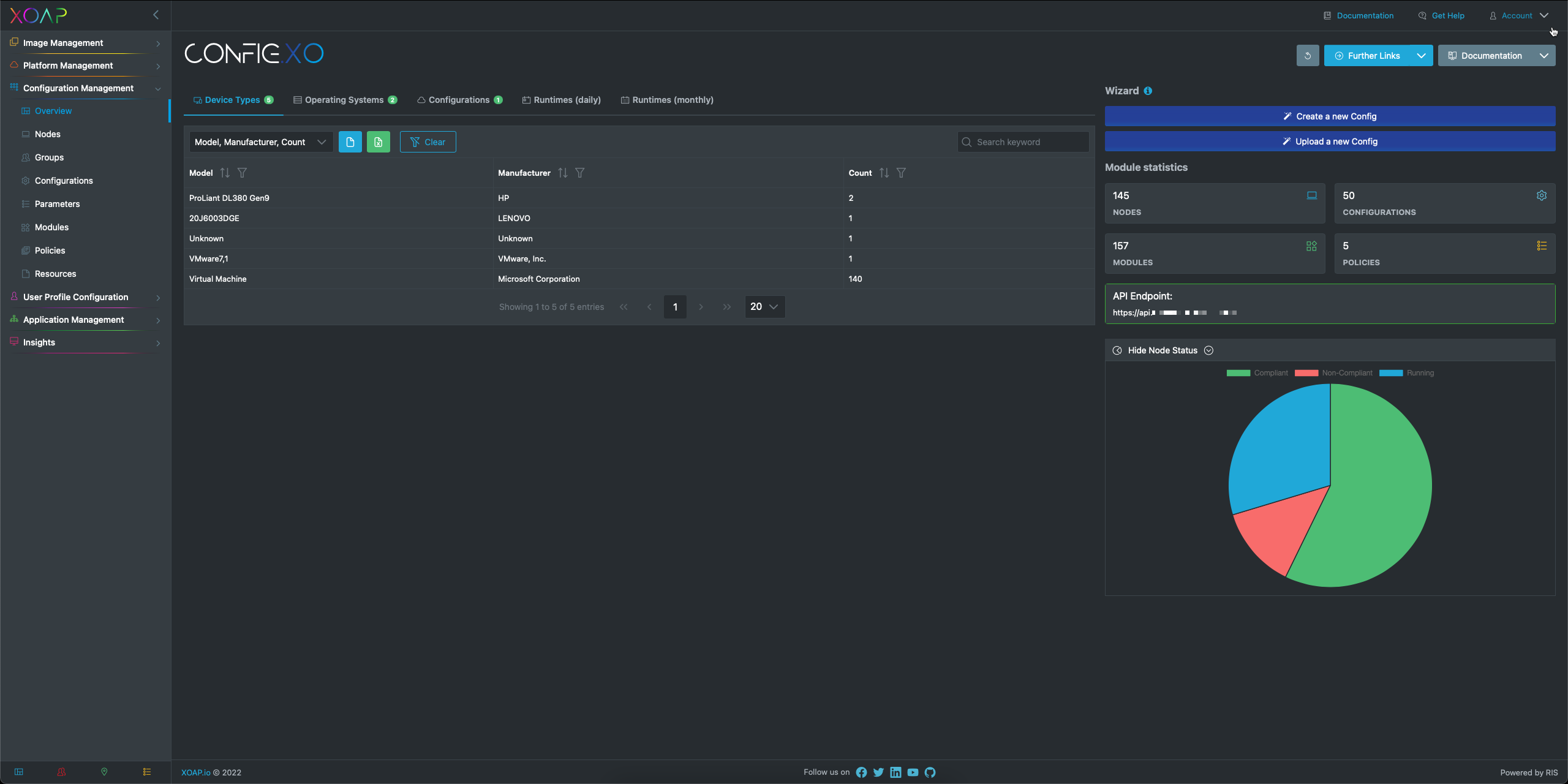This screenshot has height=784, width=1568.
Task: Open the Account dropdown
Action: [x=1518, y=15]
